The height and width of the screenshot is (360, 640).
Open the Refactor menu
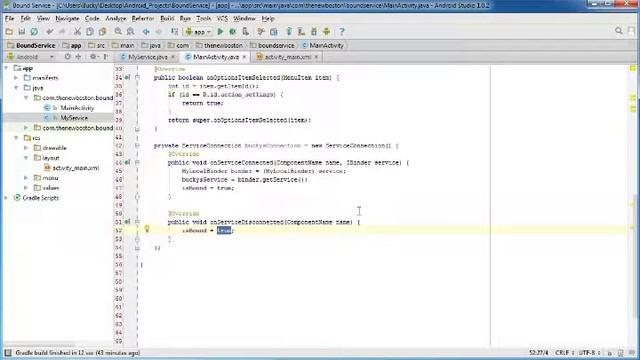(x=143, y=18)
